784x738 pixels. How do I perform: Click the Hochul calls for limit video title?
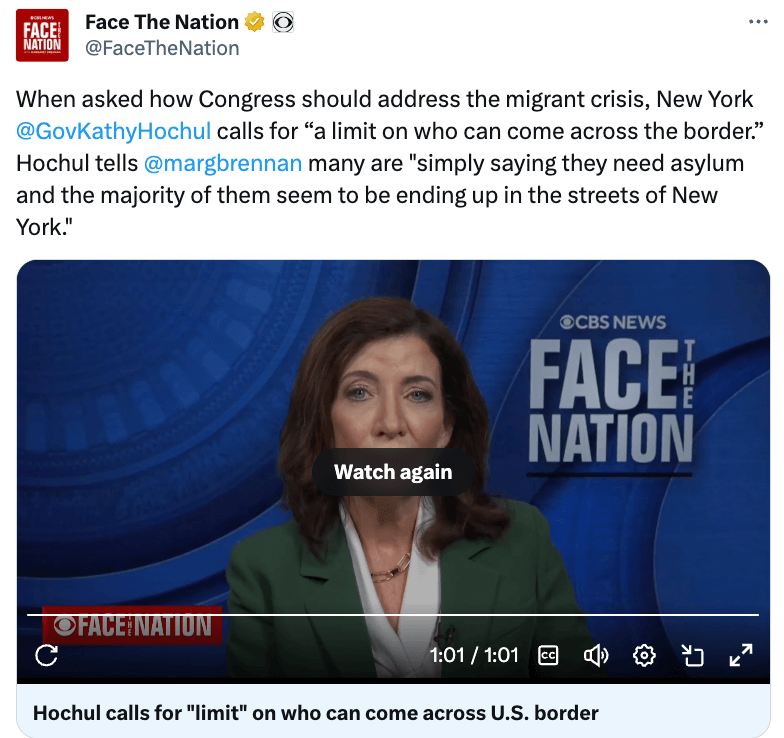click(x=316, y=713)
